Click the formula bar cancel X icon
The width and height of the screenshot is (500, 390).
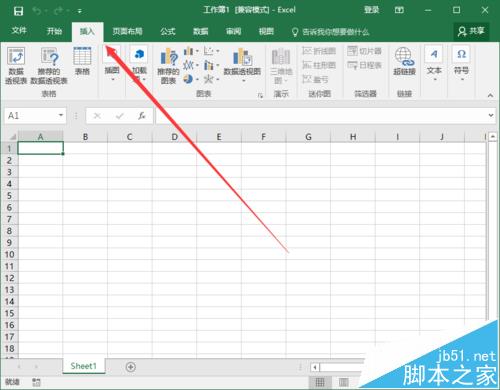tap(97, 116)
